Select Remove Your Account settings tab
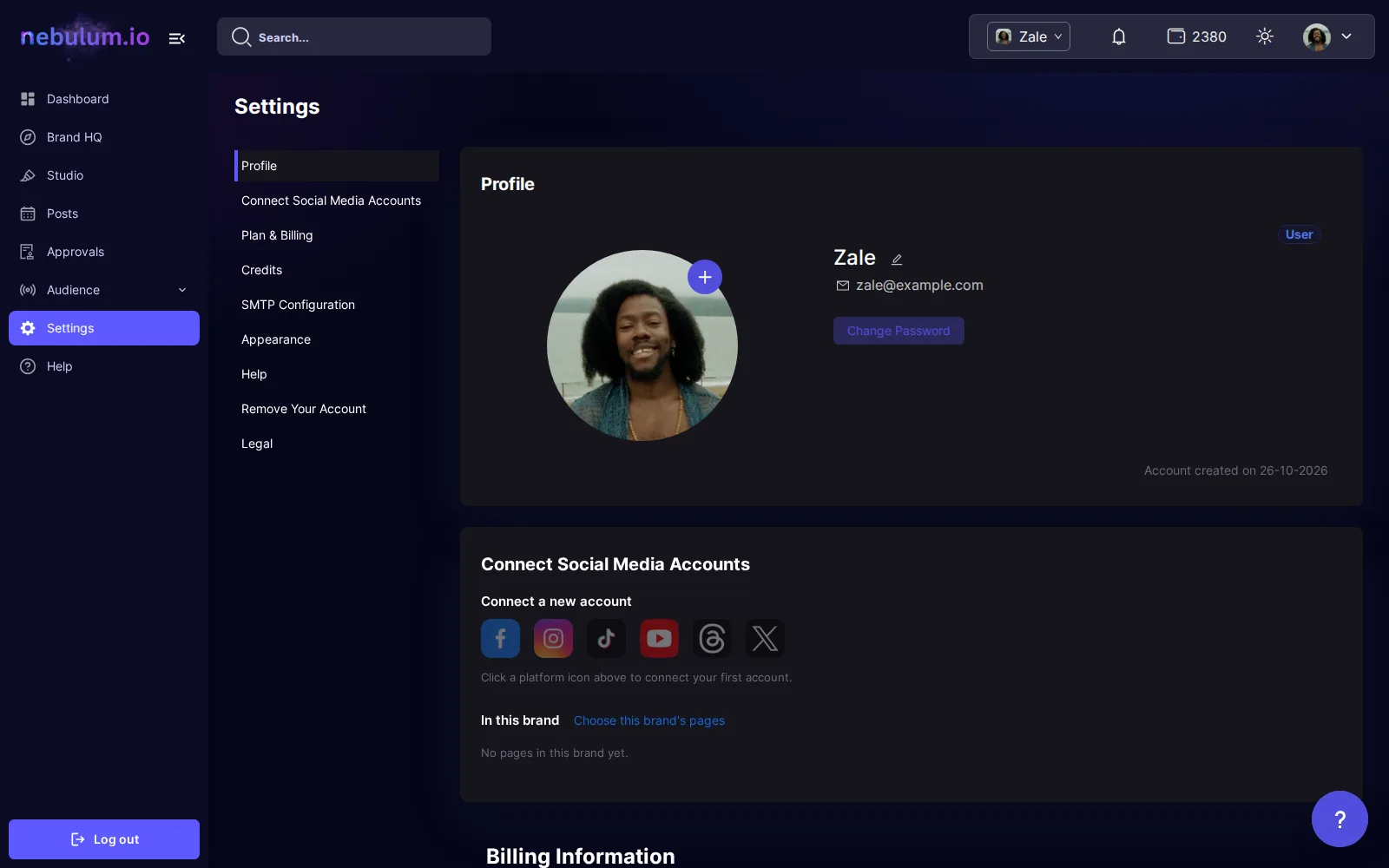 coord(337,409)
